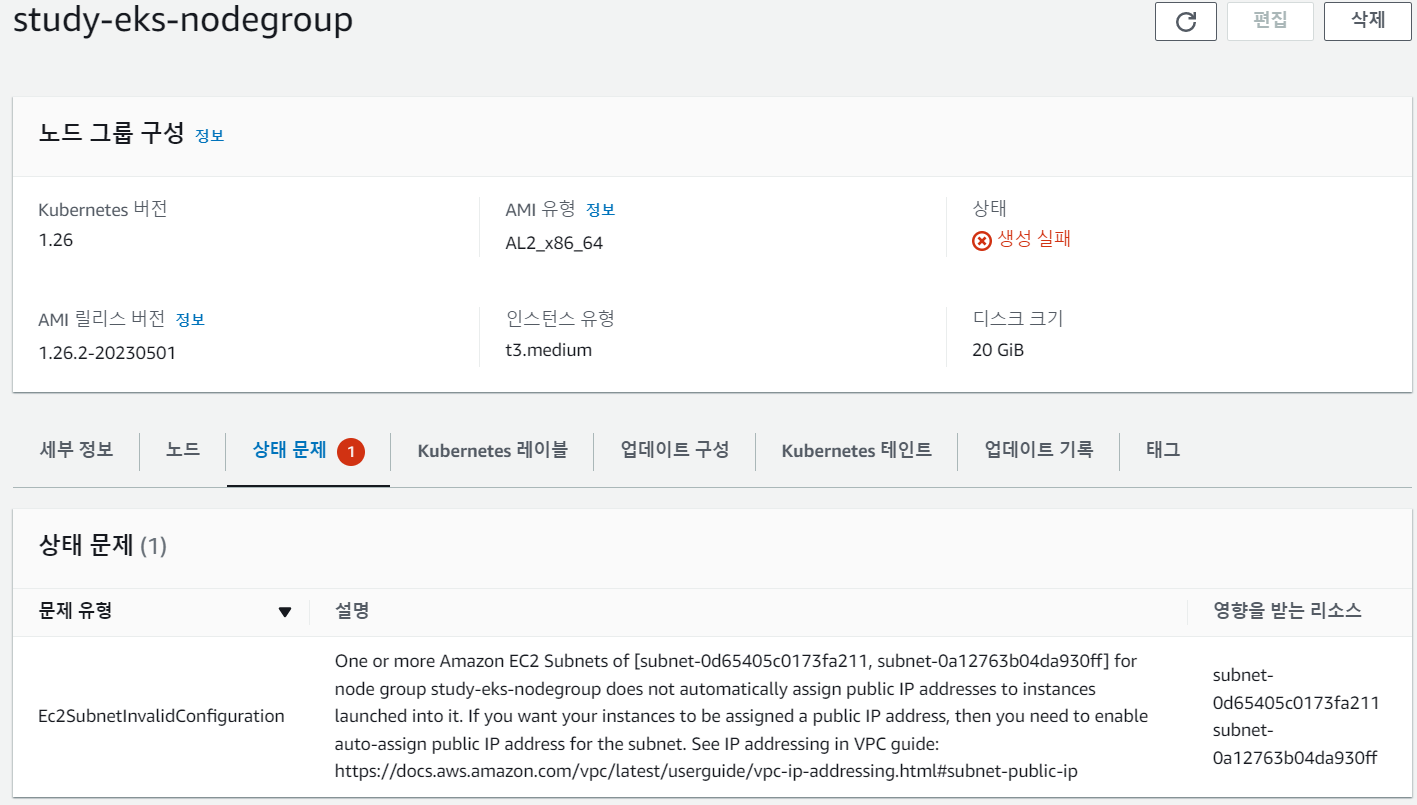Click the vpc-ip-addressing documentation URL text
This screenshot has height=805, width=1417.
pyautogui.click(x=707, y=772)
